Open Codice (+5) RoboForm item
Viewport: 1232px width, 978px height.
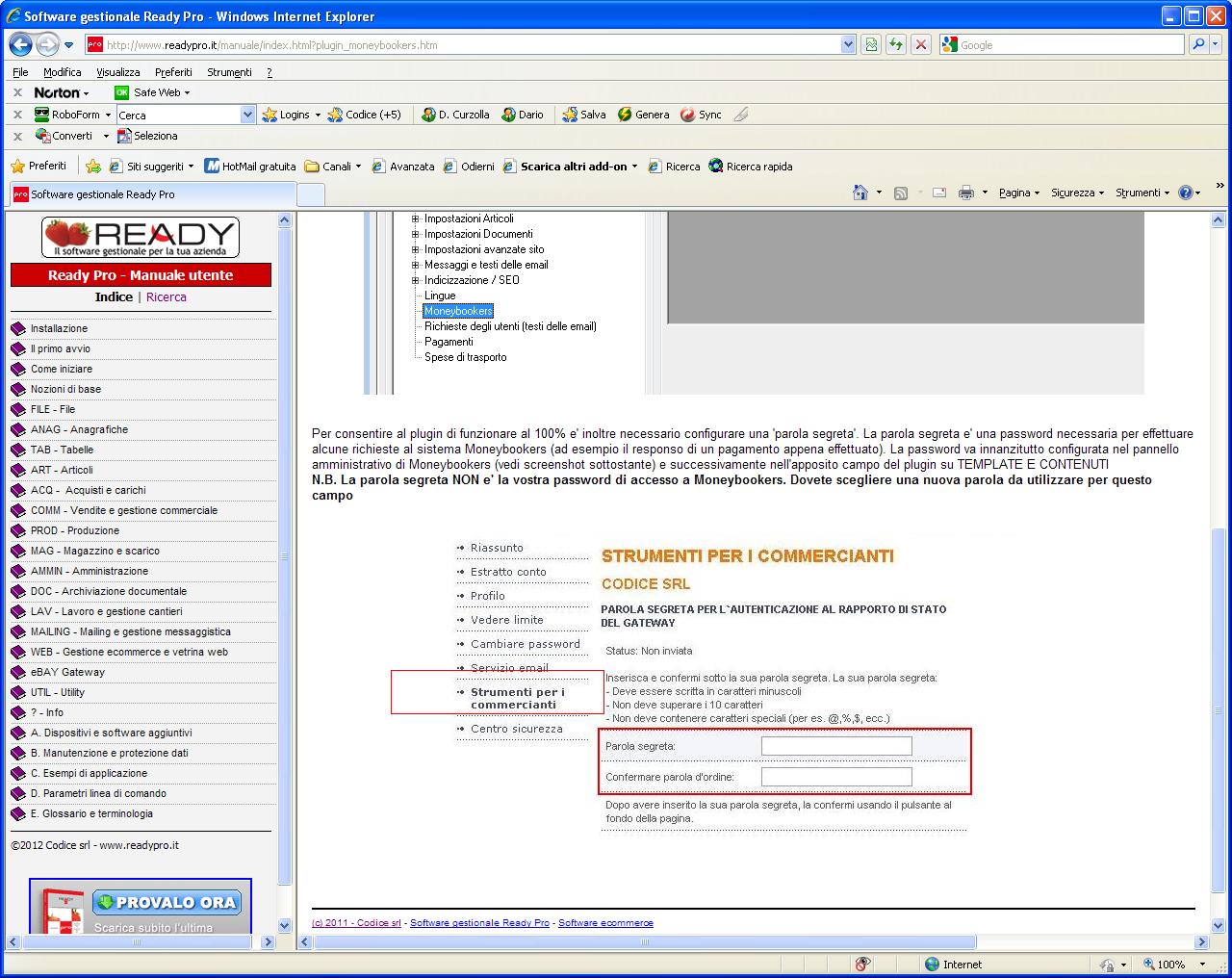(x=364, y=115)
